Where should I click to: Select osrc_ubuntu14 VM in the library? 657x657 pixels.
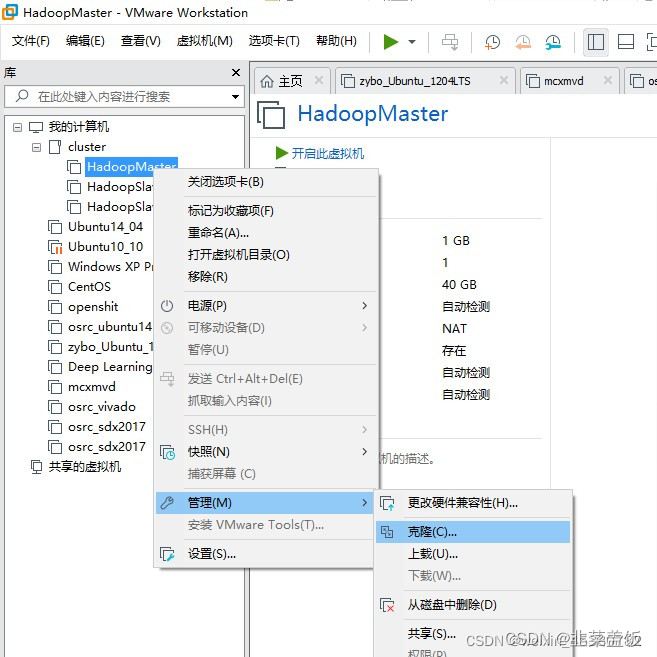pyautogui.click(x=110, y=327)
